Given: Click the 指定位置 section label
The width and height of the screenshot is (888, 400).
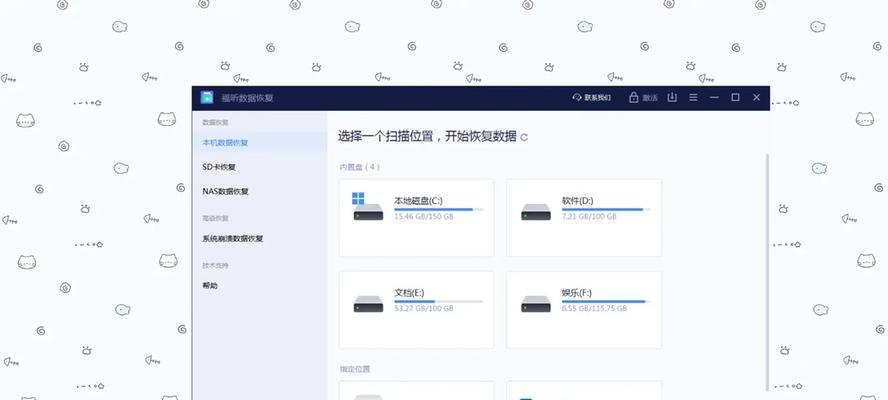Looking at the screenshot, I should pos(355,369).
